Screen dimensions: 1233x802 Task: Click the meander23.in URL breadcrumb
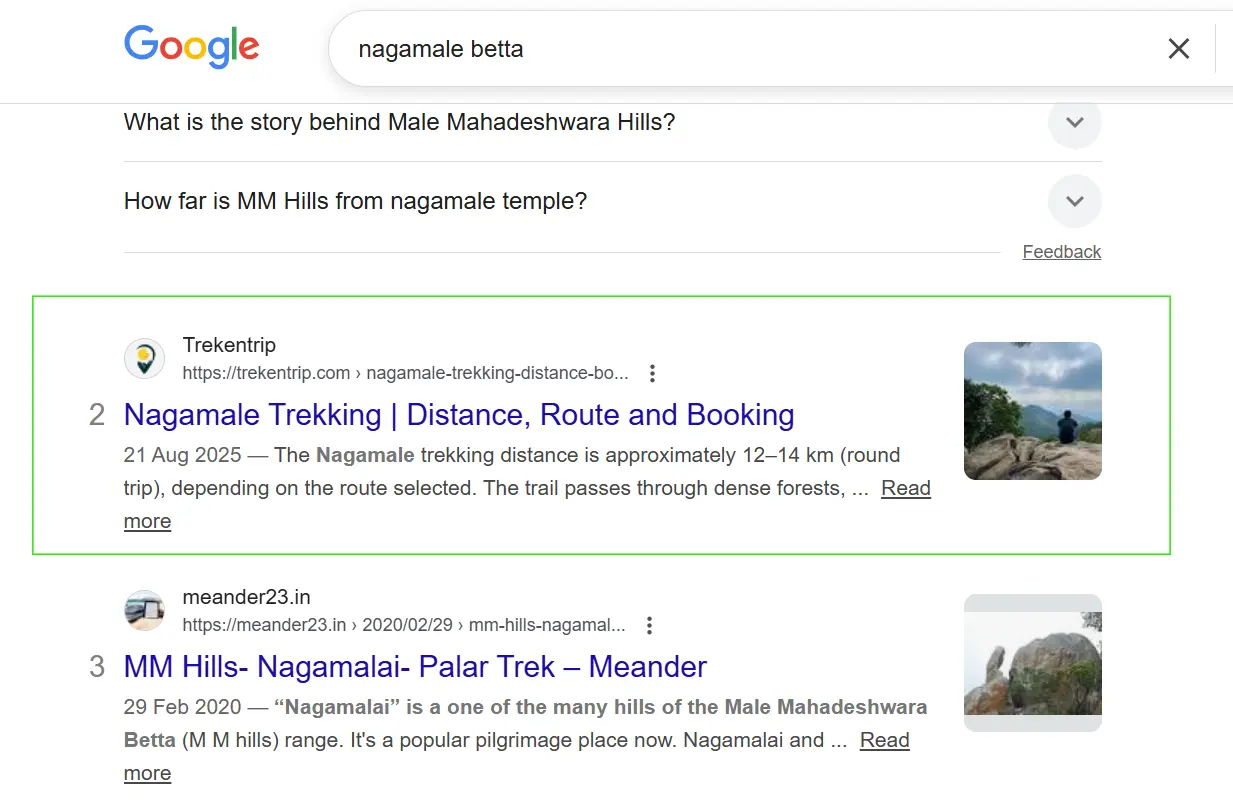(403, 625)
